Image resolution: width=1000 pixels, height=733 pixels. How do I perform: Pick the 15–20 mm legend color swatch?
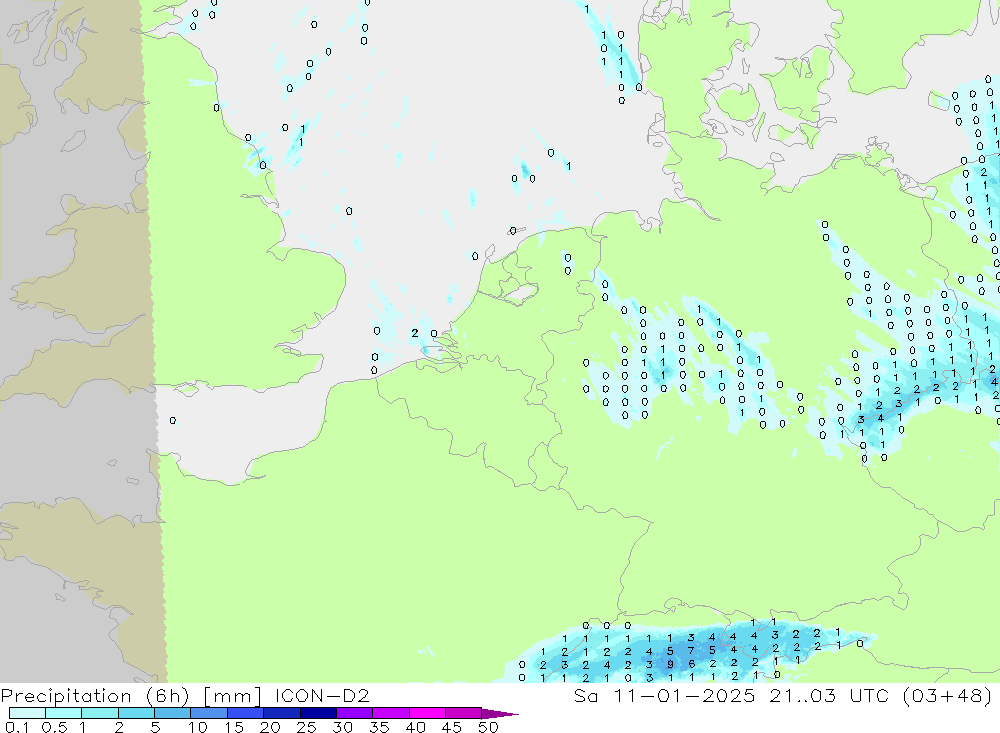(245, 713)
